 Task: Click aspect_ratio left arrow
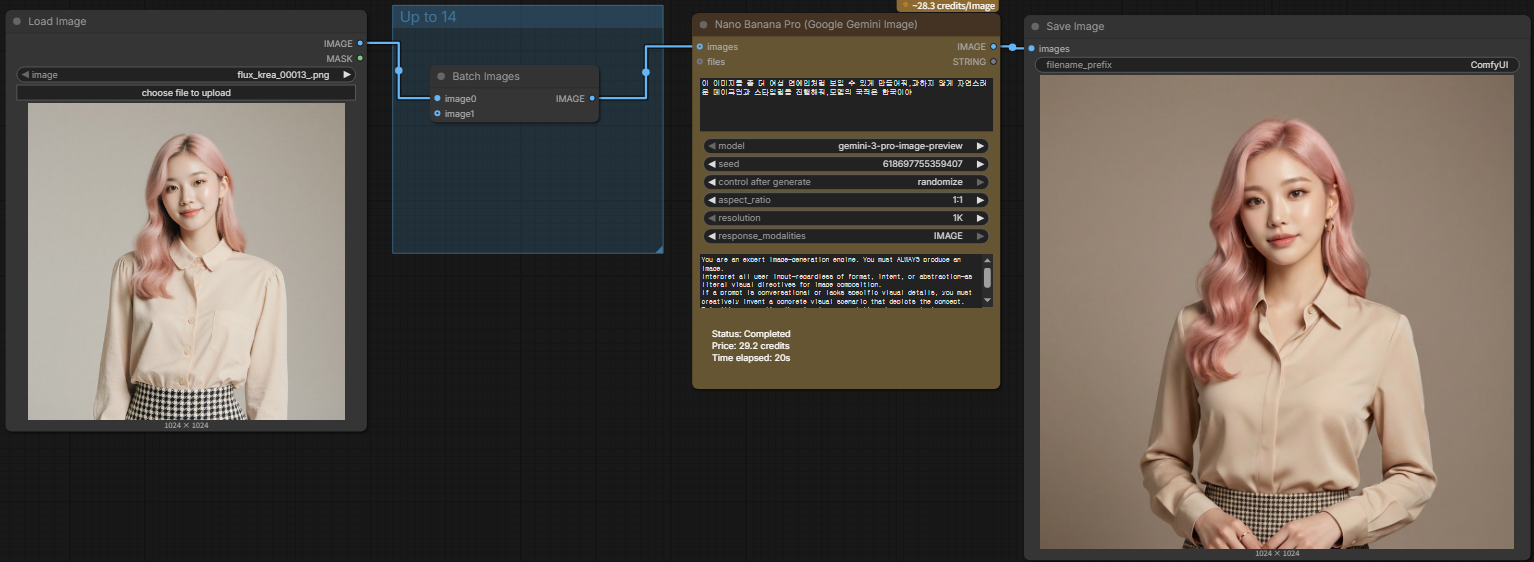point(711,200)
